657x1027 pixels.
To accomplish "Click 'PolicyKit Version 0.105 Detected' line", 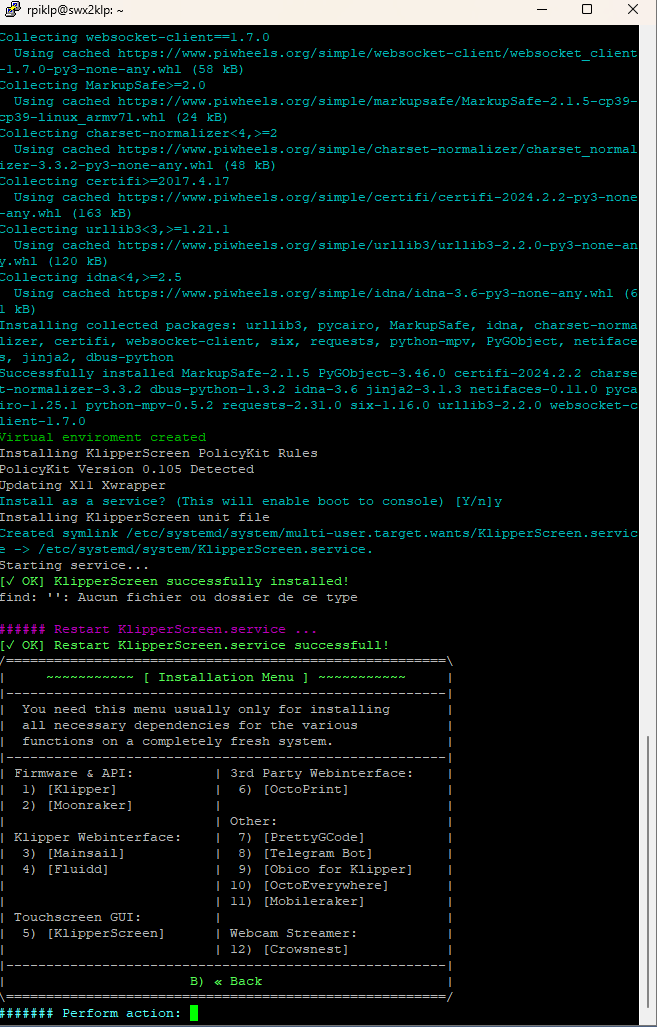I will 126,470.
